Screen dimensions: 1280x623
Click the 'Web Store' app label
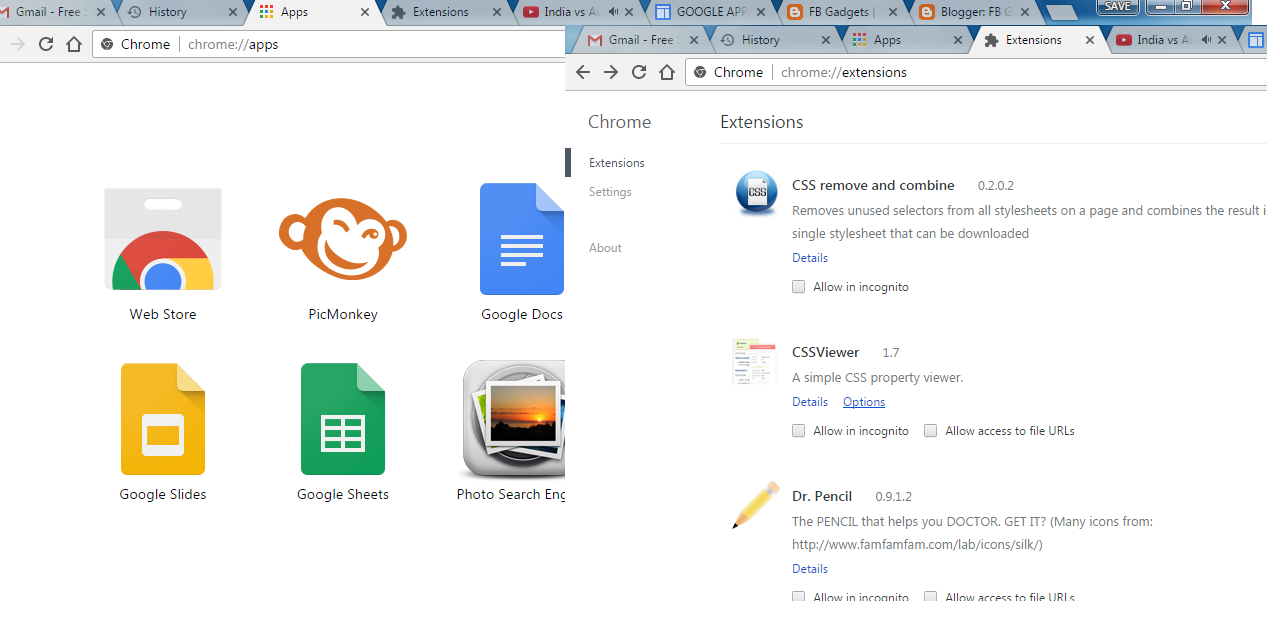163,314
